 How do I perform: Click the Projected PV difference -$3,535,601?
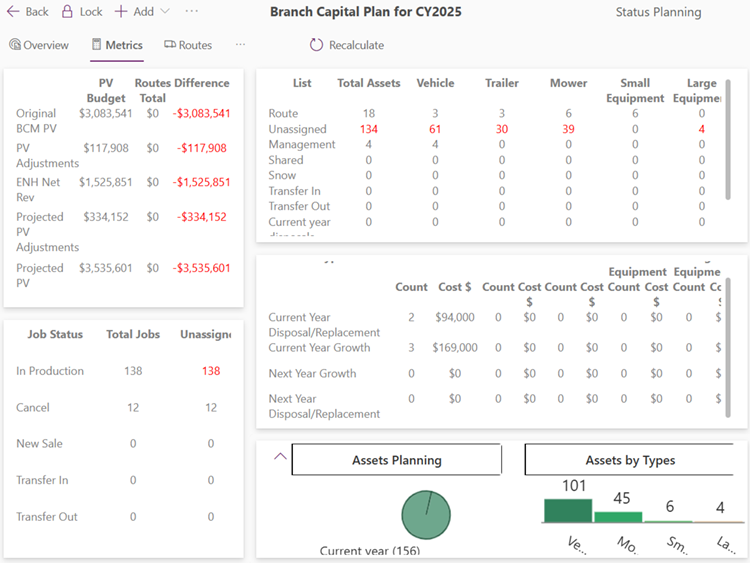click(x=202, y=268)
